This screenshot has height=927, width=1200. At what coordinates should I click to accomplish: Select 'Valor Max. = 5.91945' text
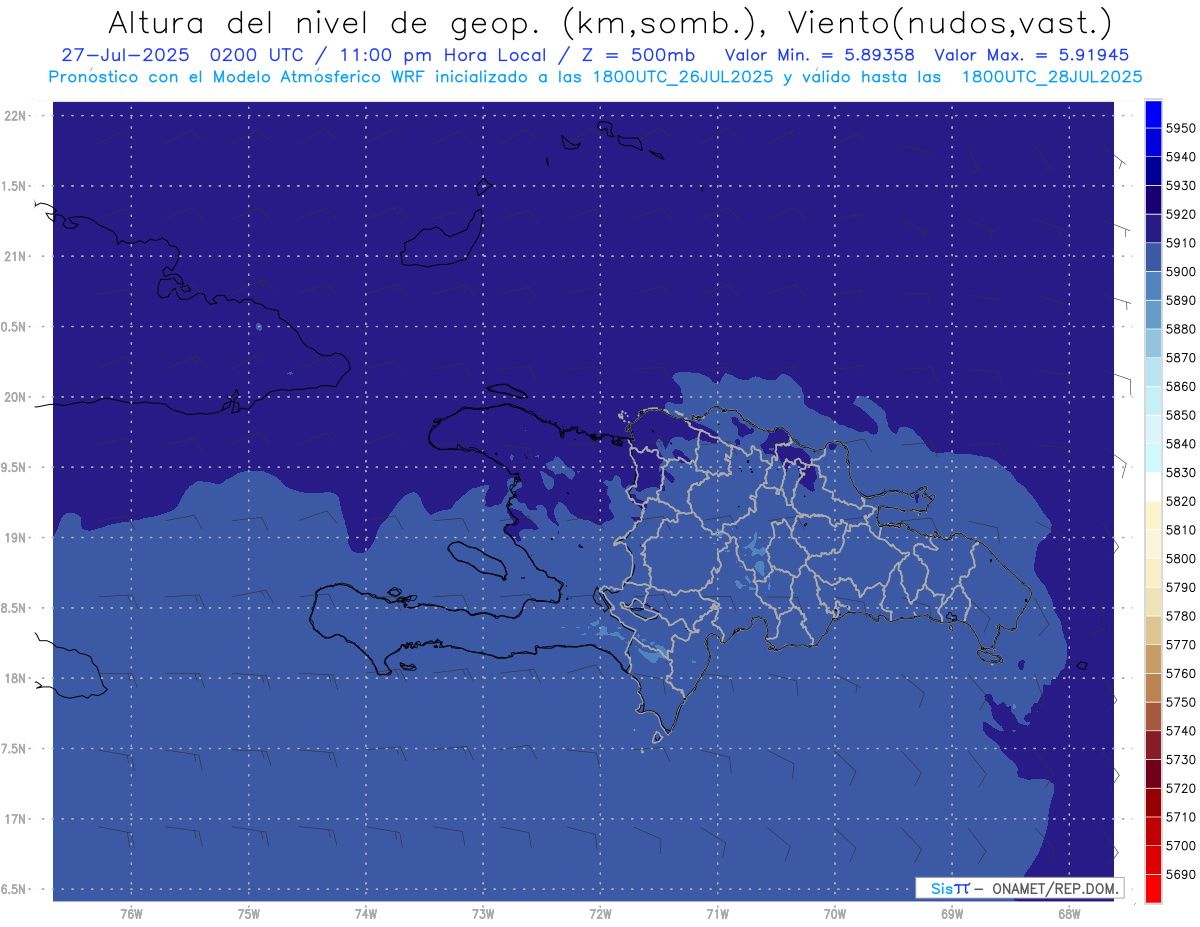1031,55
